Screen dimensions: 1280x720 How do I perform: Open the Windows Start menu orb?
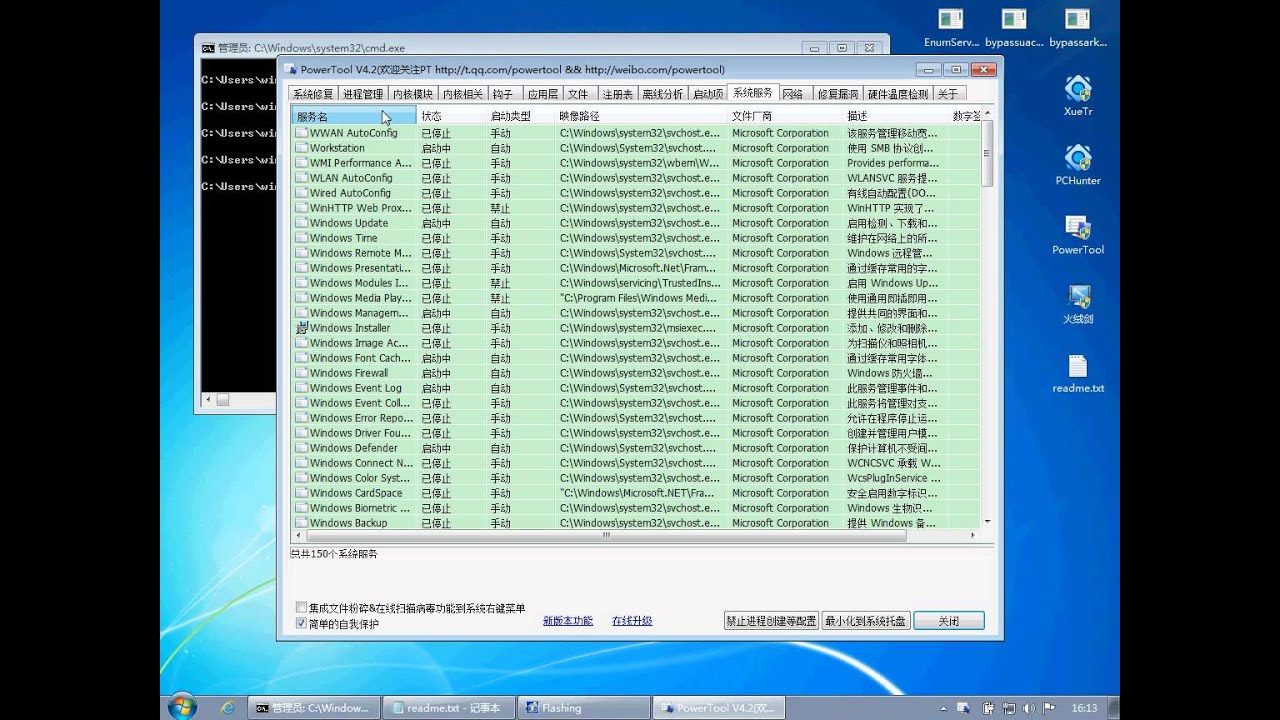183,706
